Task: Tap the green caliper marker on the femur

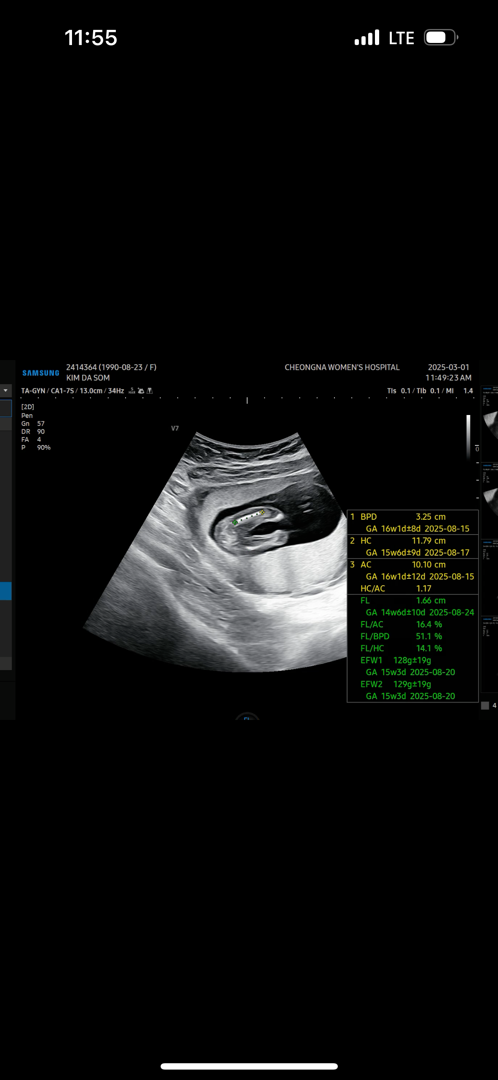Action: [x=235, y=523]
